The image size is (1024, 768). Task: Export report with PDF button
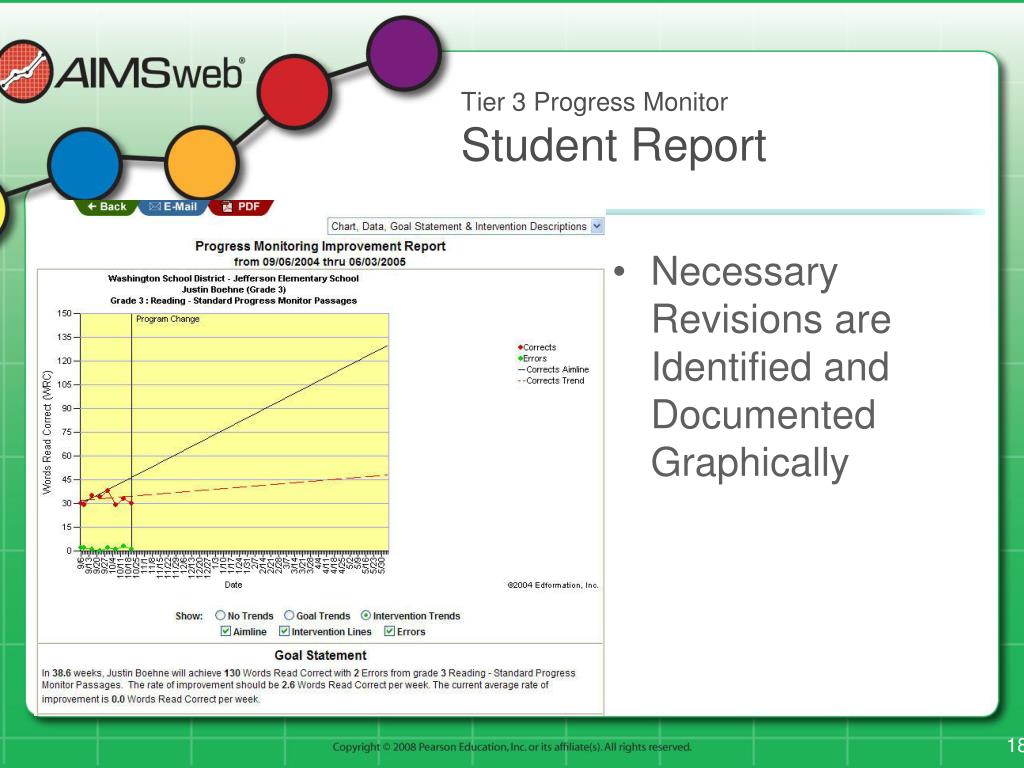tap(242, 207)
